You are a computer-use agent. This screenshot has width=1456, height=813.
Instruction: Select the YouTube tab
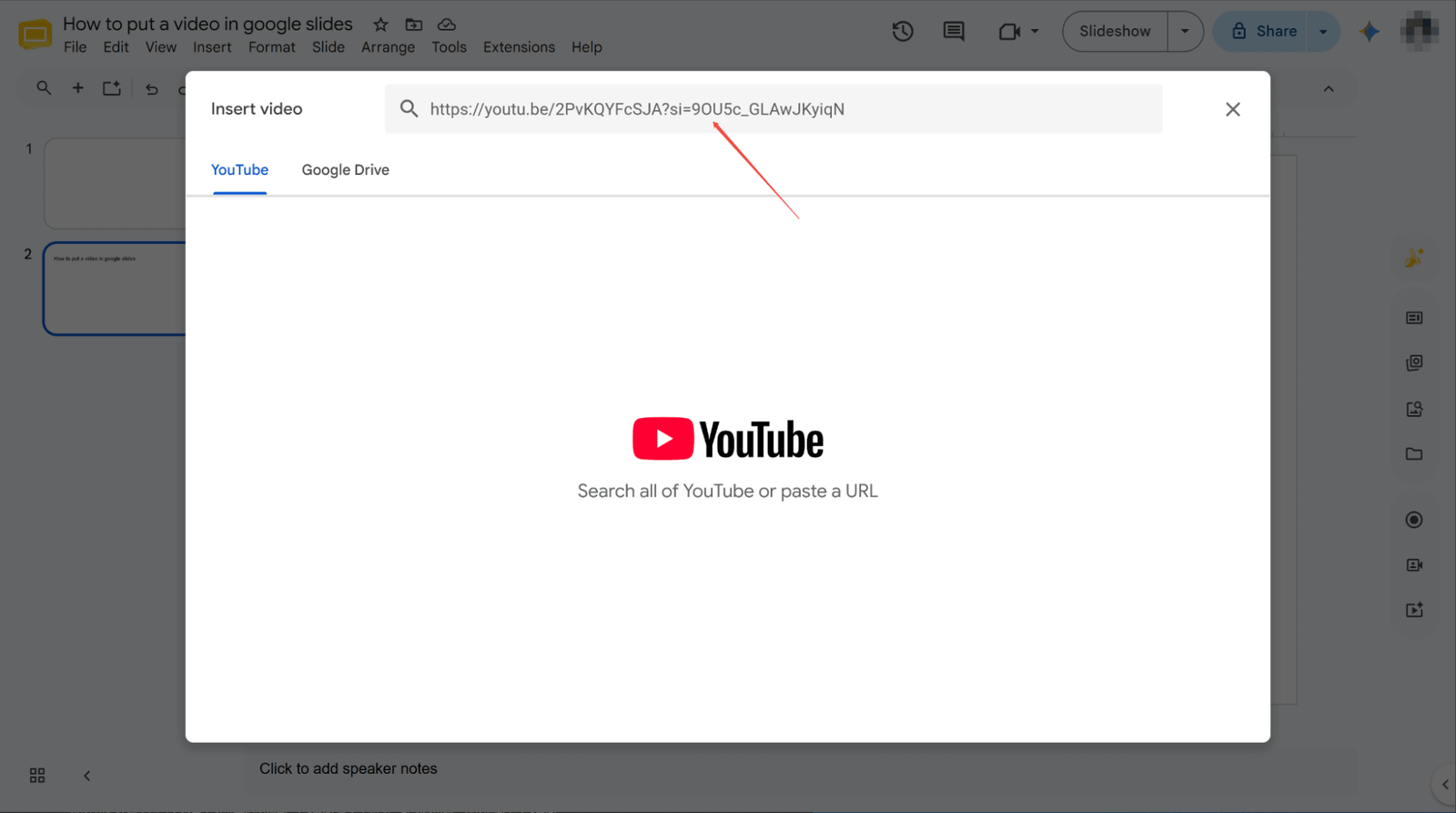coord(239,170)
